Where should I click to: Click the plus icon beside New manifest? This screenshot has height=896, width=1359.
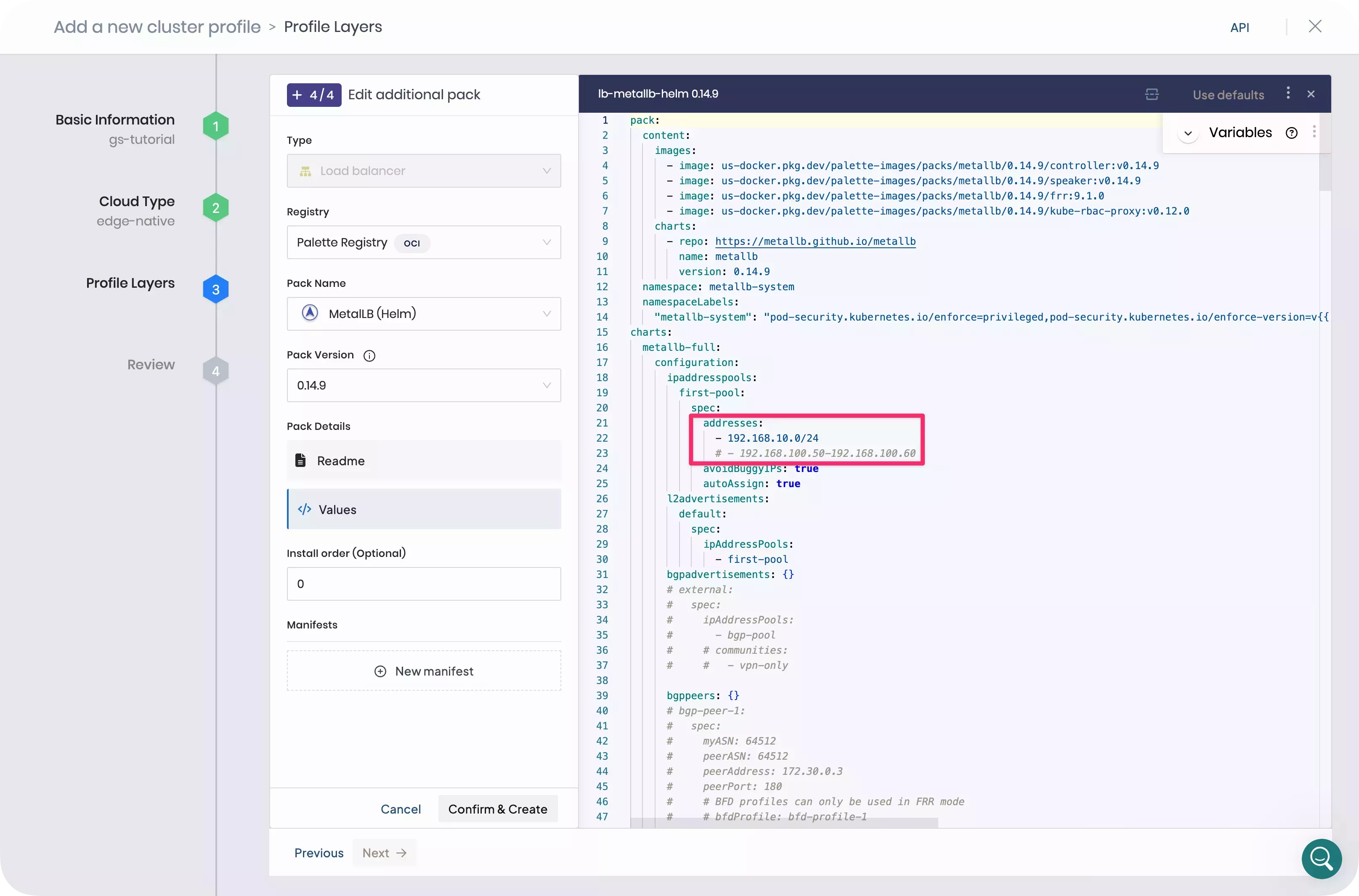pos(380,671)
